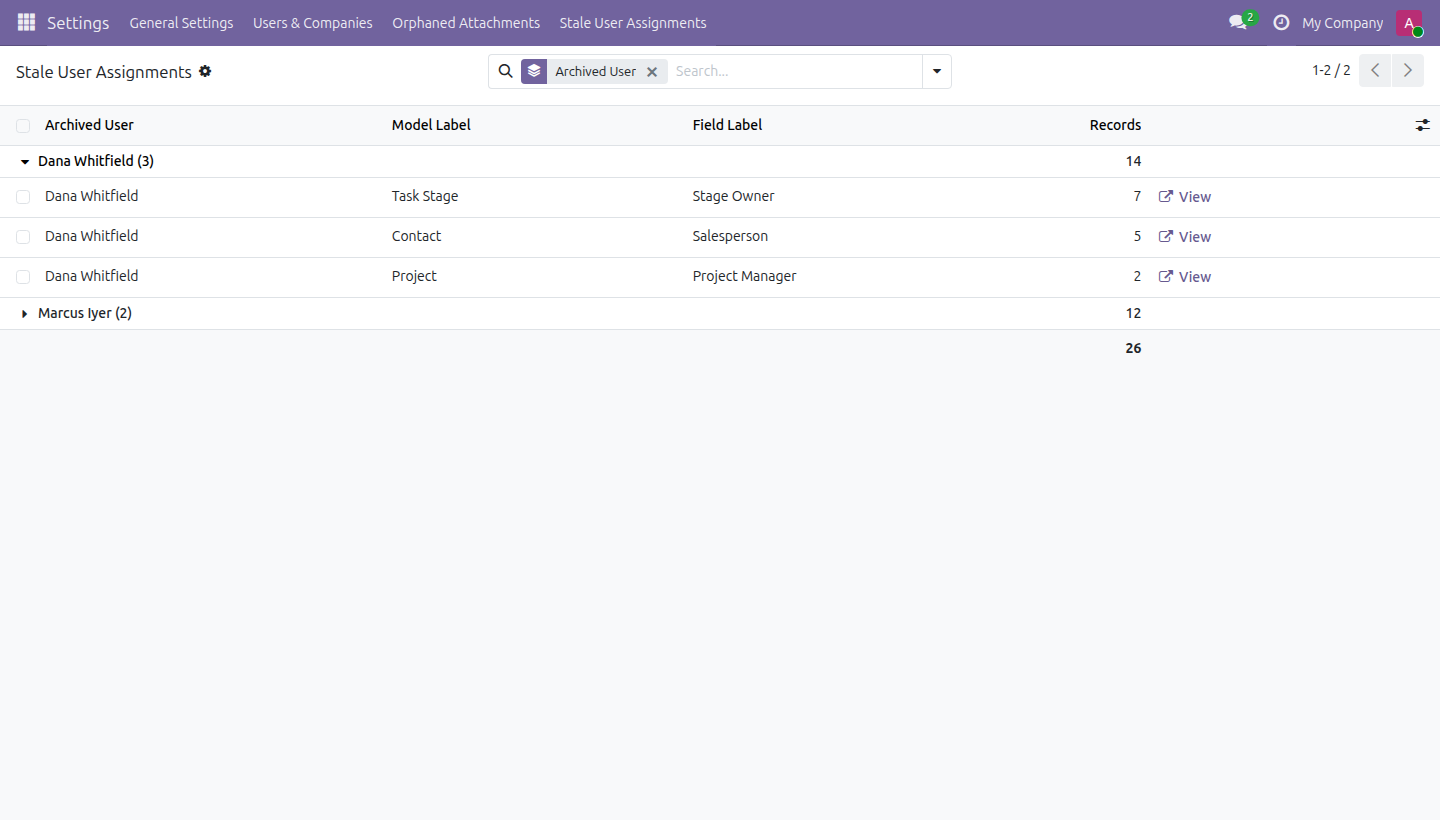The width and height of the screenshot is (1440, 820).
Task: Remove the Archived User group facet
Action: [652, 72]
